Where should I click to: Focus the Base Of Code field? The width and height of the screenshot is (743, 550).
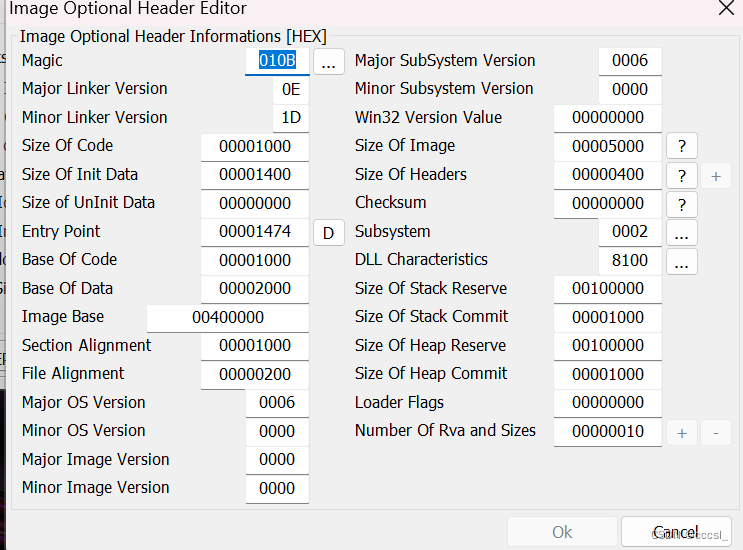pyautogui.click(x=255, y=261)
